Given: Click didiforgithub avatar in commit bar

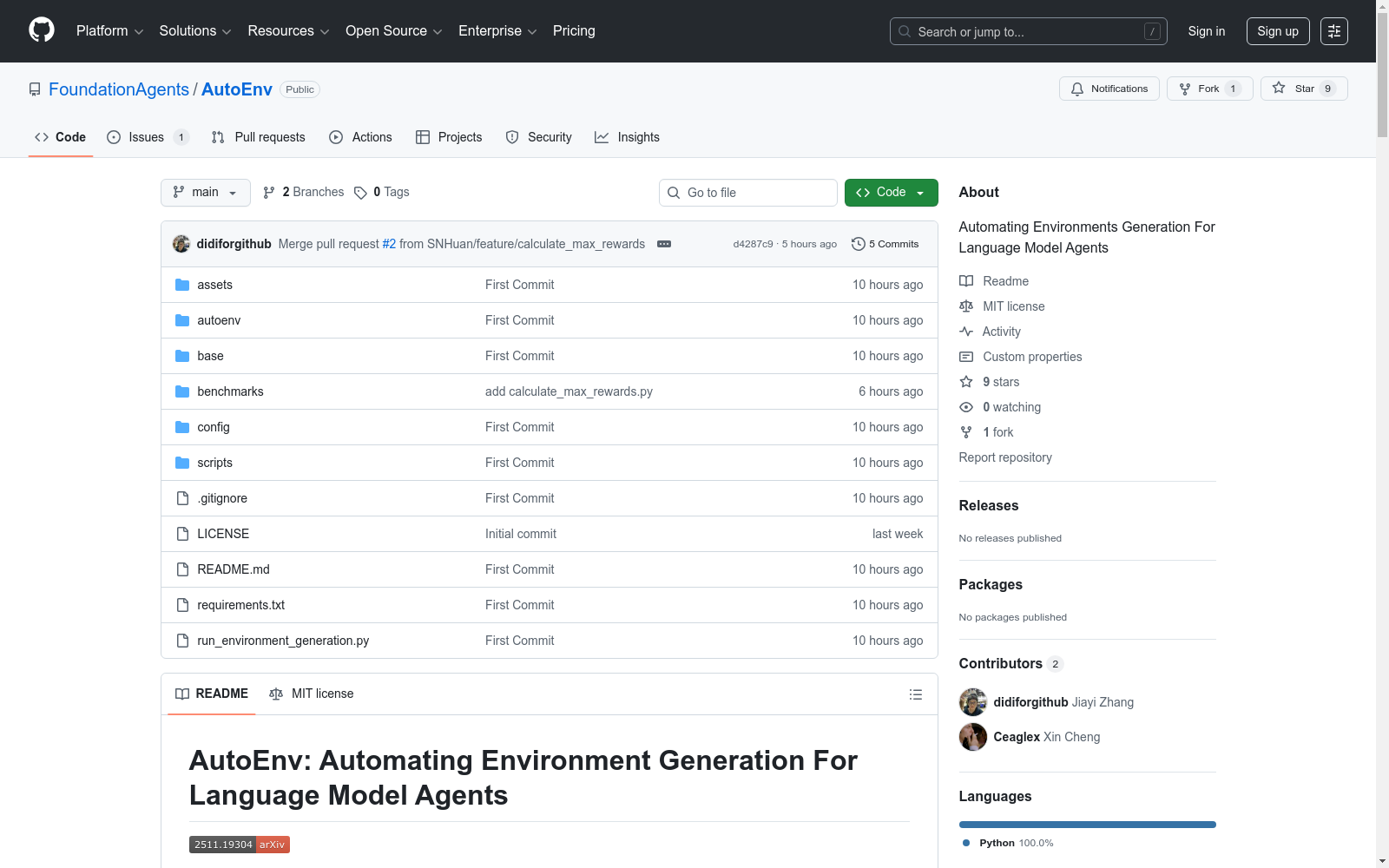Looking at the screenshot, I should coord(181,244).
